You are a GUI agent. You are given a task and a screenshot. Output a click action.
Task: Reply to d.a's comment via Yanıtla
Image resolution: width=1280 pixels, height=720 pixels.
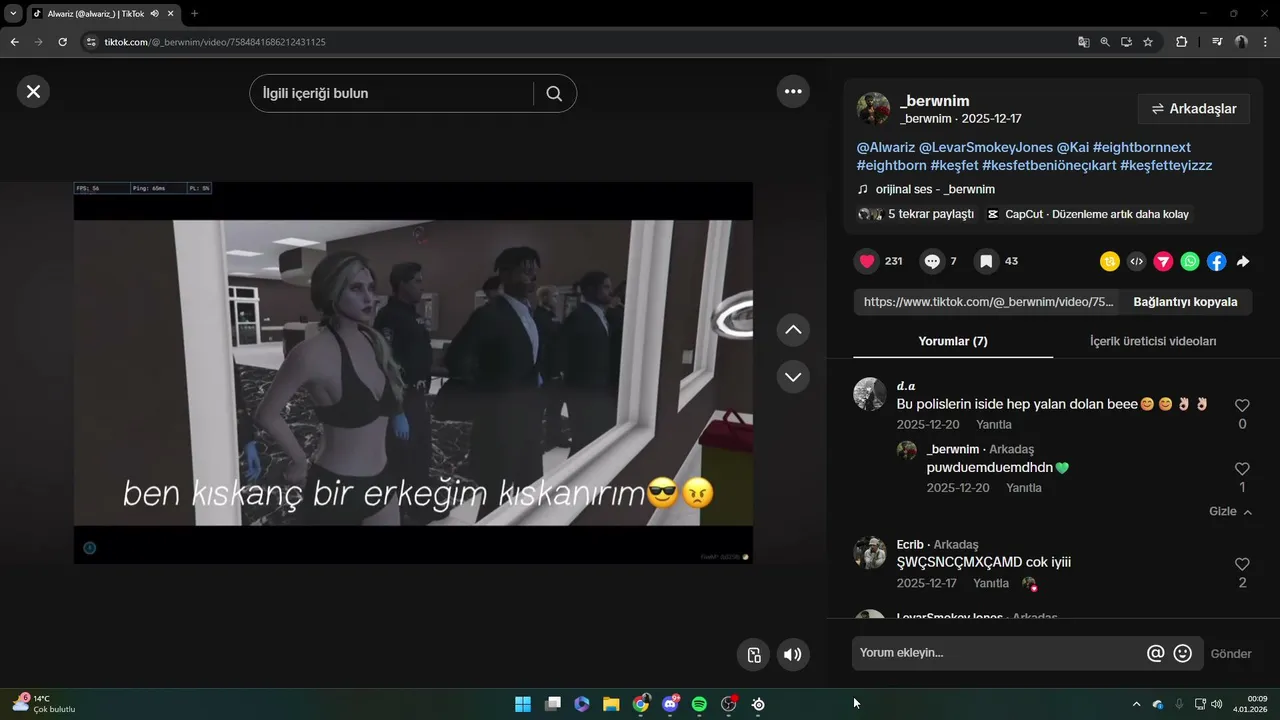(994, 425)
